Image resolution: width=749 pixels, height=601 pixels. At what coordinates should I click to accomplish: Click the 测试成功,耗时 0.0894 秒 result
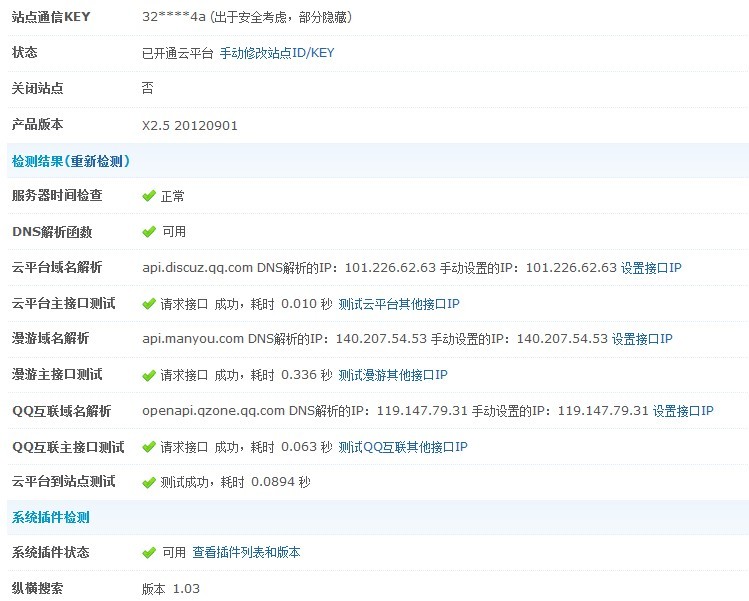click(x=235, y=483)
